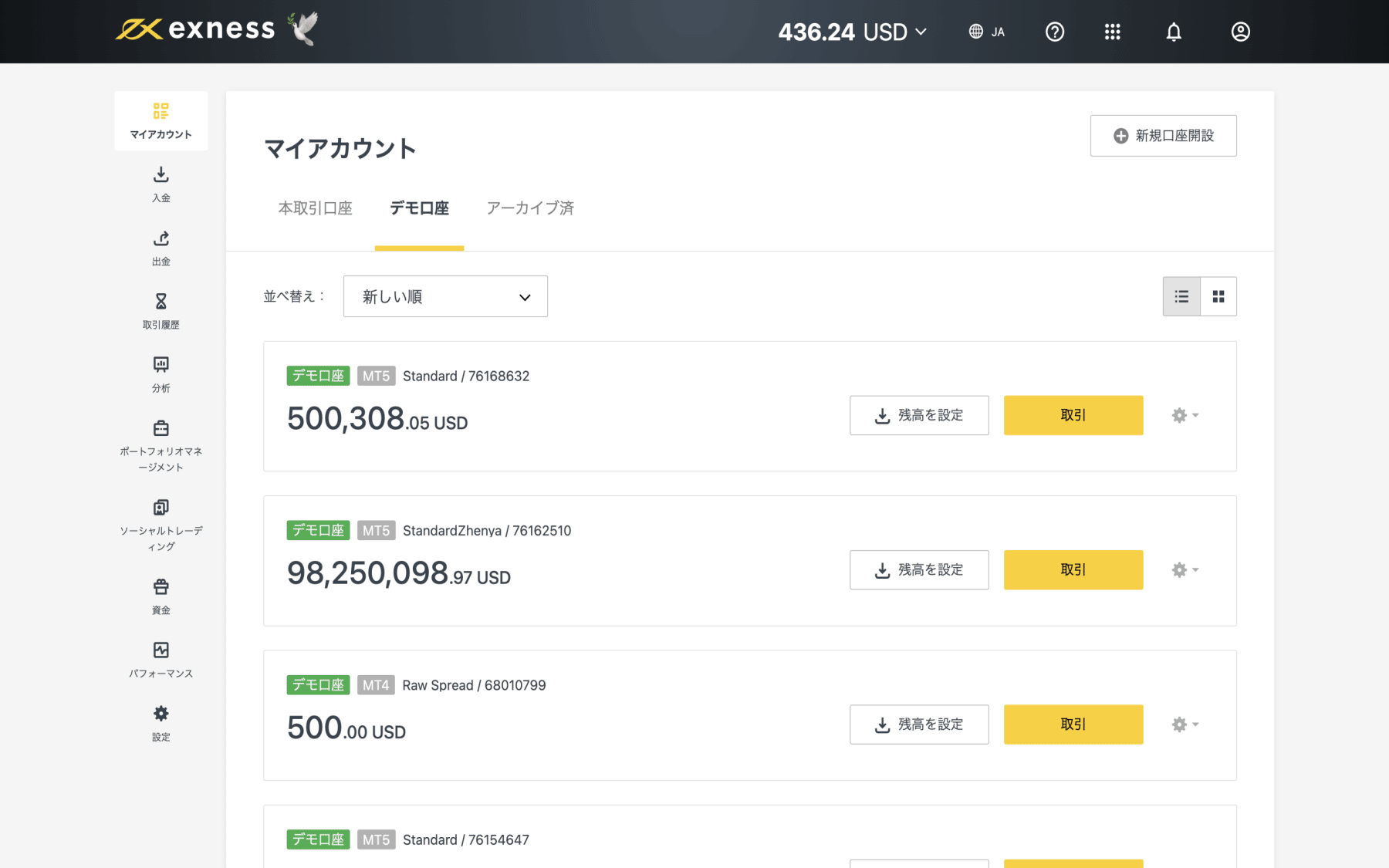Open the performance (パフォーマンス) sidebar icon
Viewport: 1389px width, 868px height.
click(161, 650)
